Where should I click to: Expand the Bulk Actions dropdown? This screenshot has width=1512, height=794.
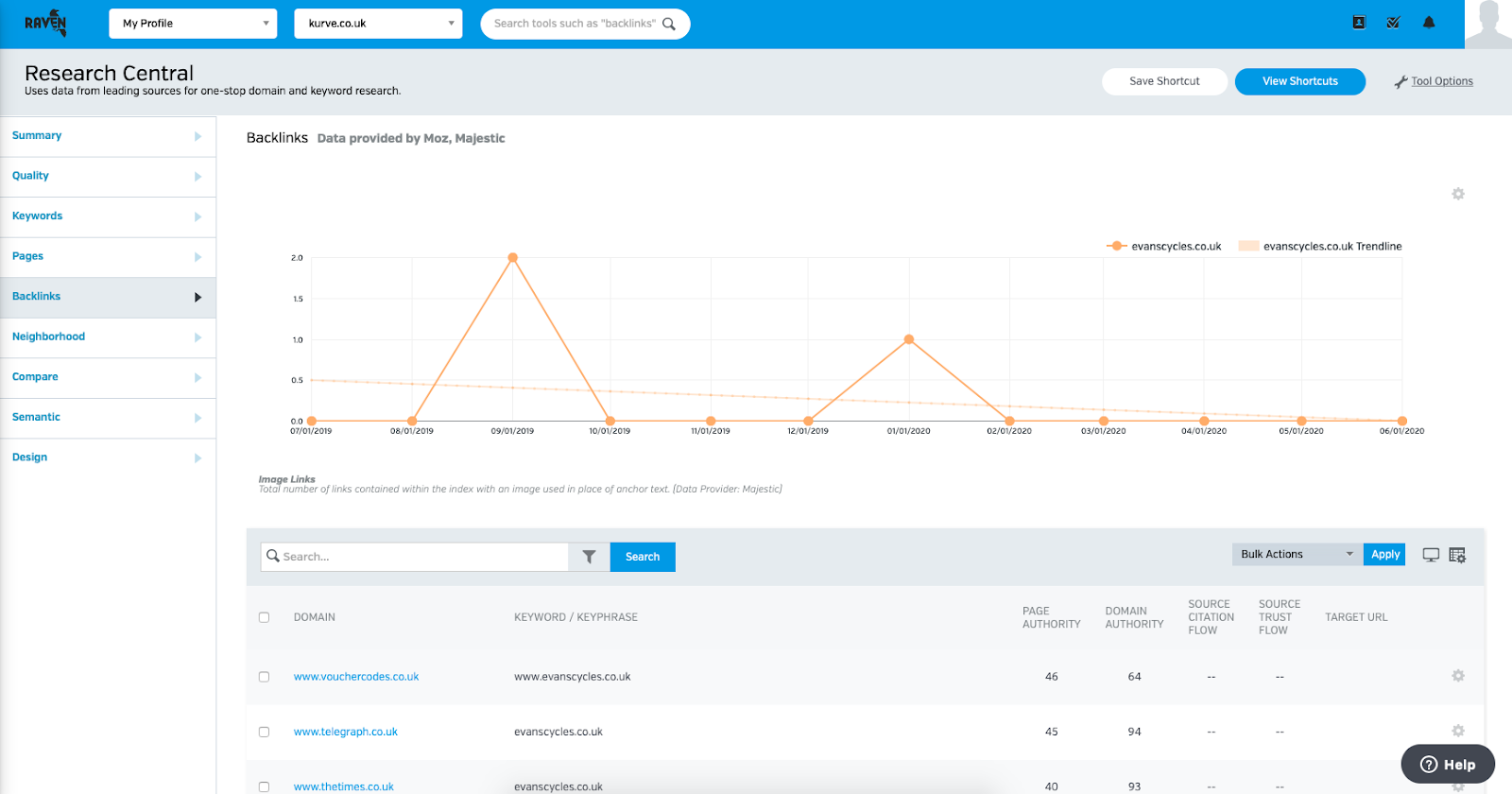click(1296, 555)
